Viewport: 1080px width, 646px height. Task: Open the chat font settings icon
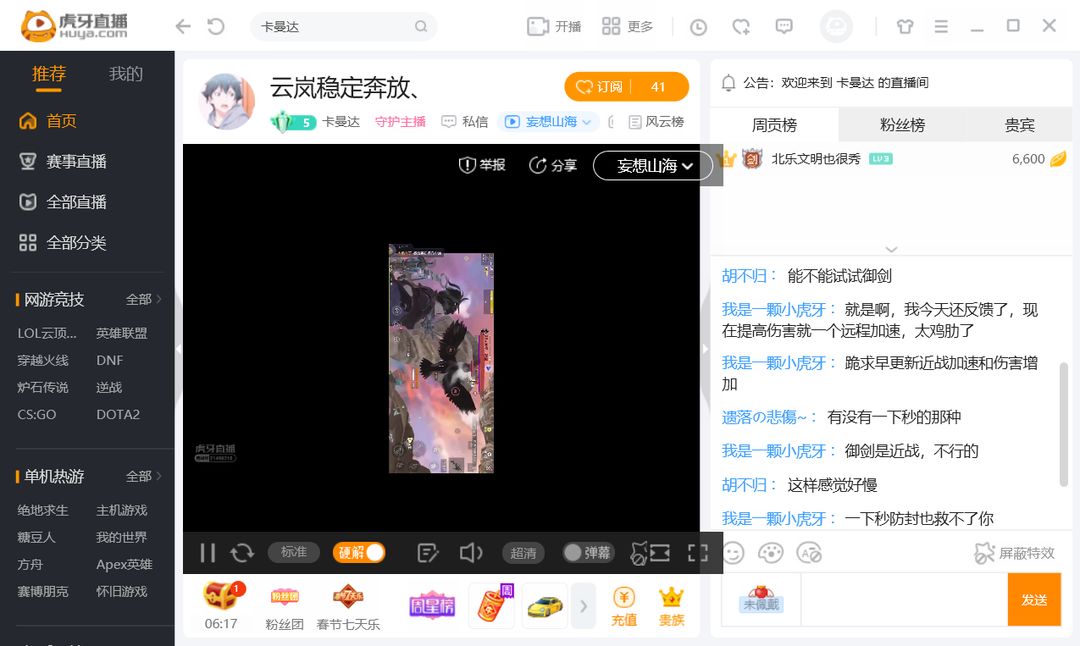click(809, 553)
